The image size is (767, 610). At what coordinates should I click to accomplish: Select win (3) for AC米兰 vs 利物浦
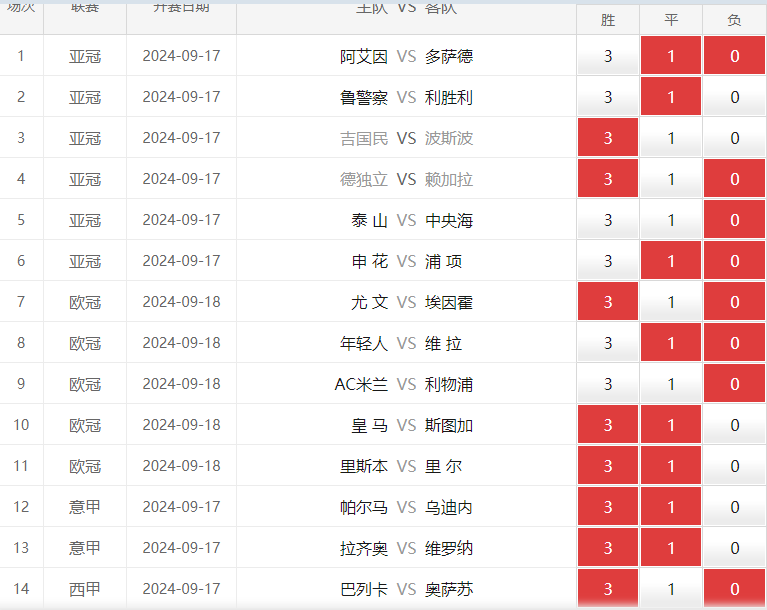pos(608,384)
